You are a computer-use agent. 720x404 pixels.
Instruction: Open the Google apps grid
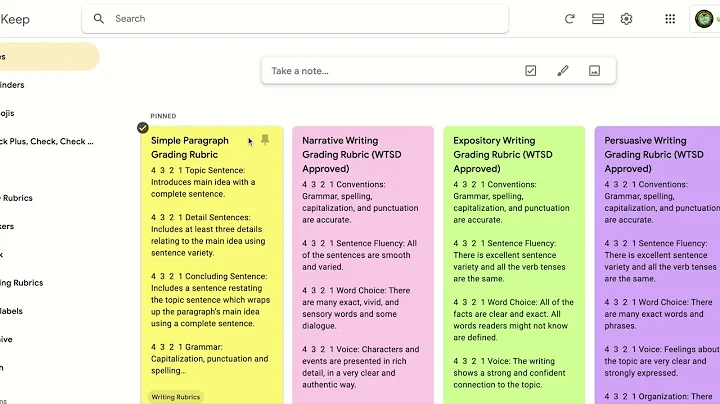tap(670, 18)
